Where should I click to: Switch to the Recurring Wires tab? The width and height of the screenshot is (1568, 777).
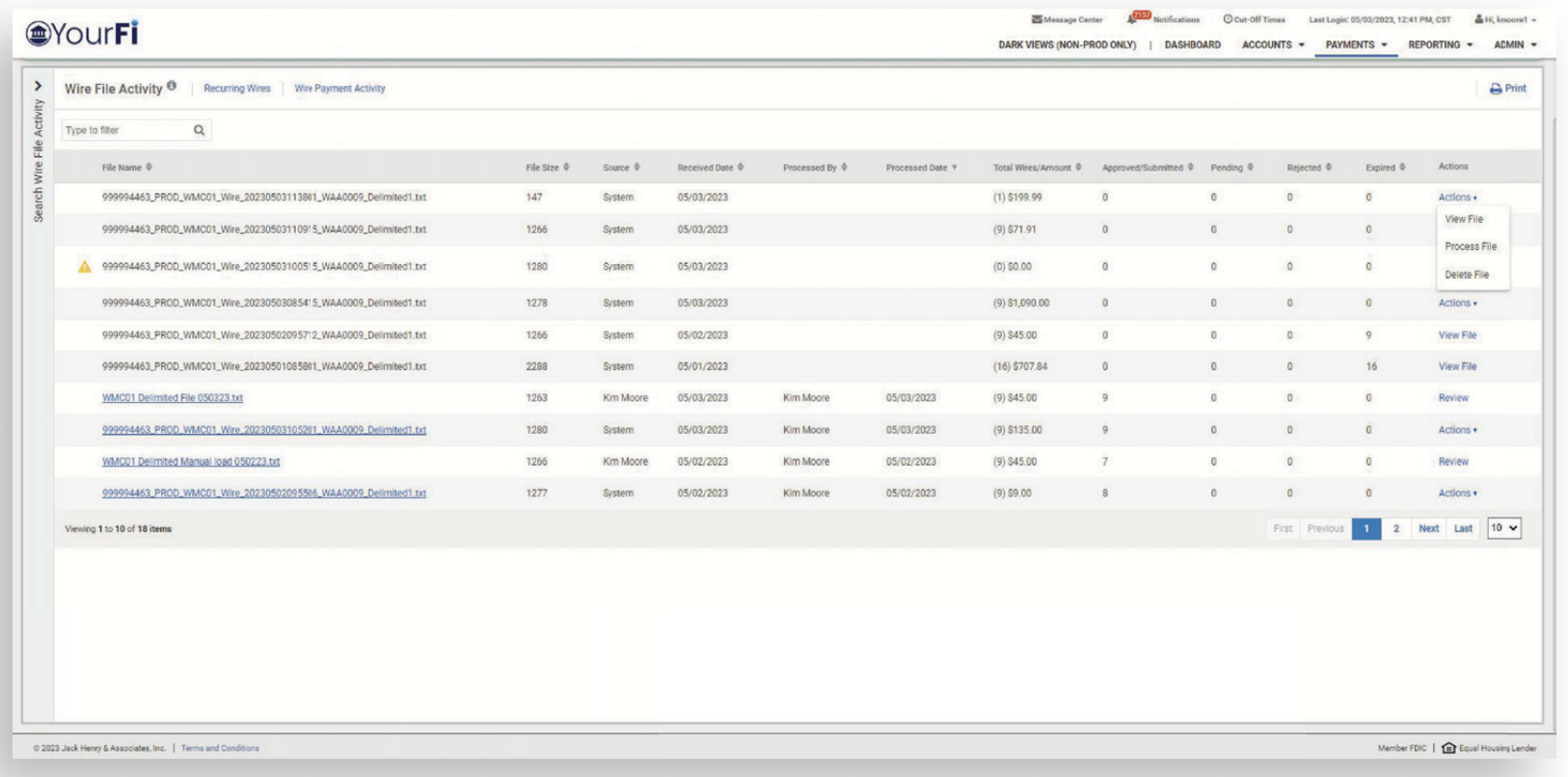click(x=237, y=89)
